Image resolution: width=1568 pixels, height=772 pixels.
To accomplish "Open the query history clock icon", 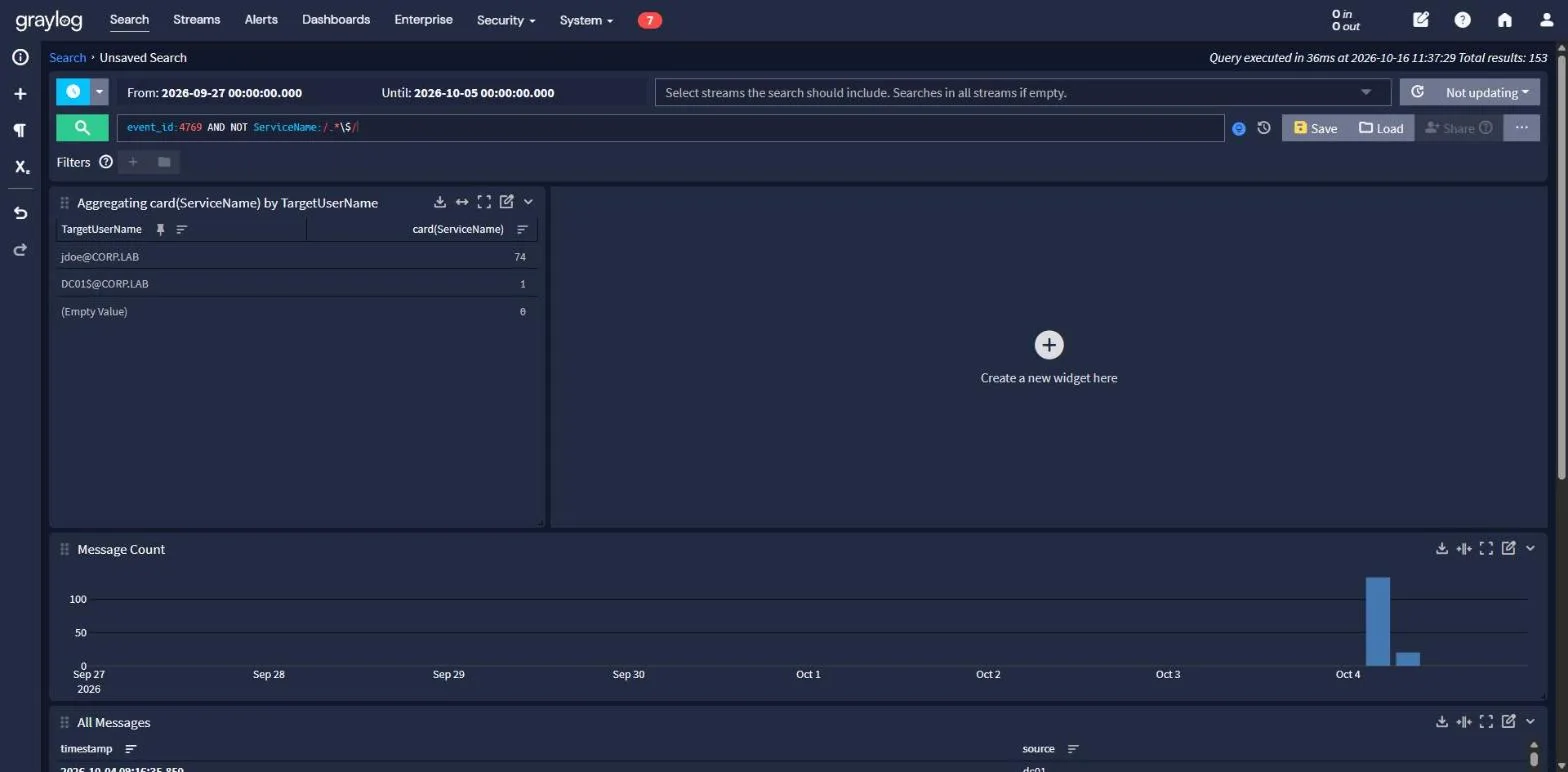I will (1264, 128).
